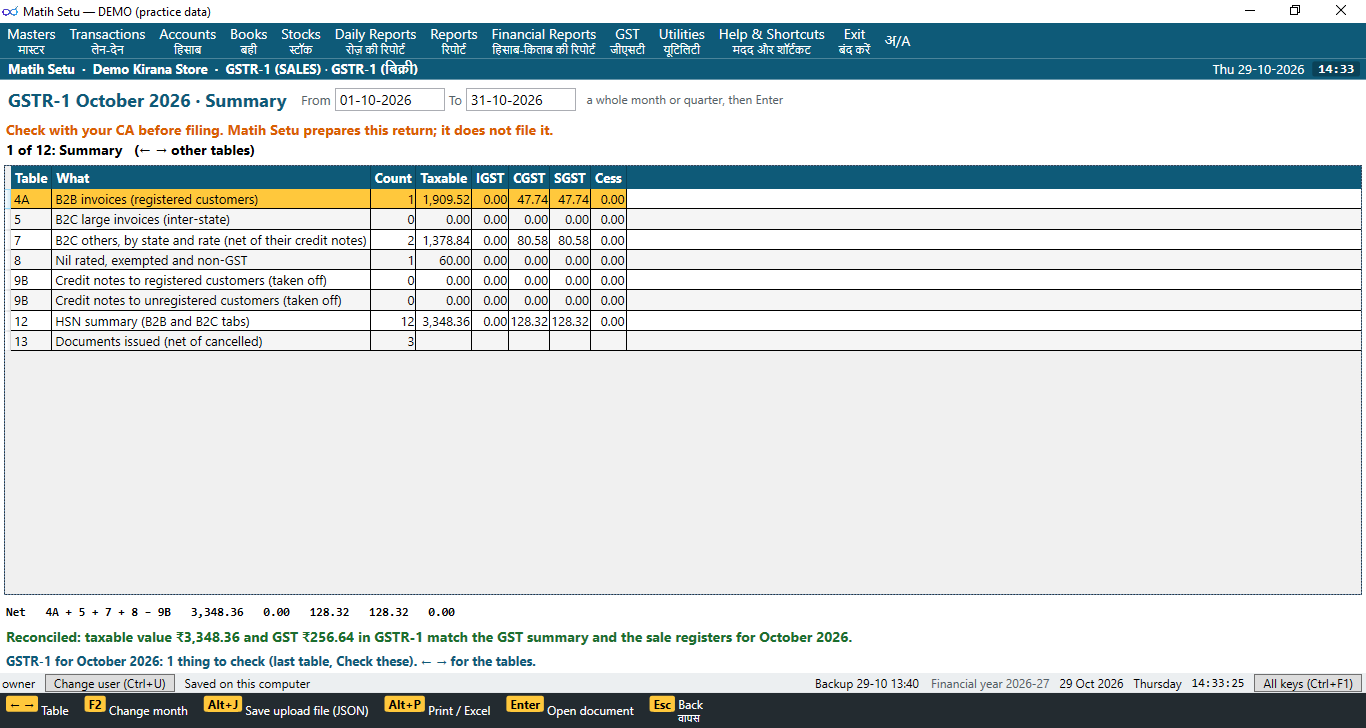Click the From date field

point(389,100)
